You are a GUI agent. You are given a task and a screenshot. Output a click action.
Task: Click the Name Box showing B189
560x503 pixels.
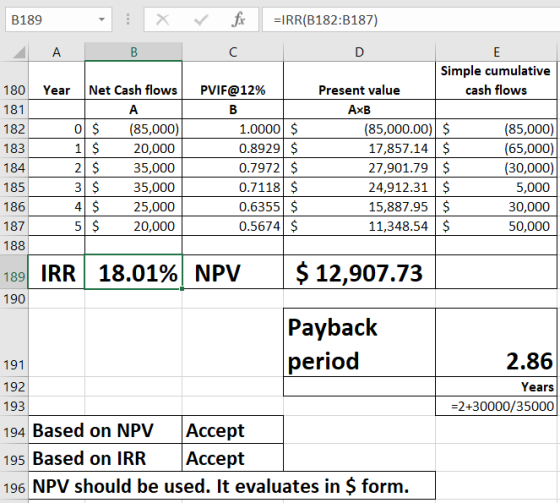click(58, 20)
